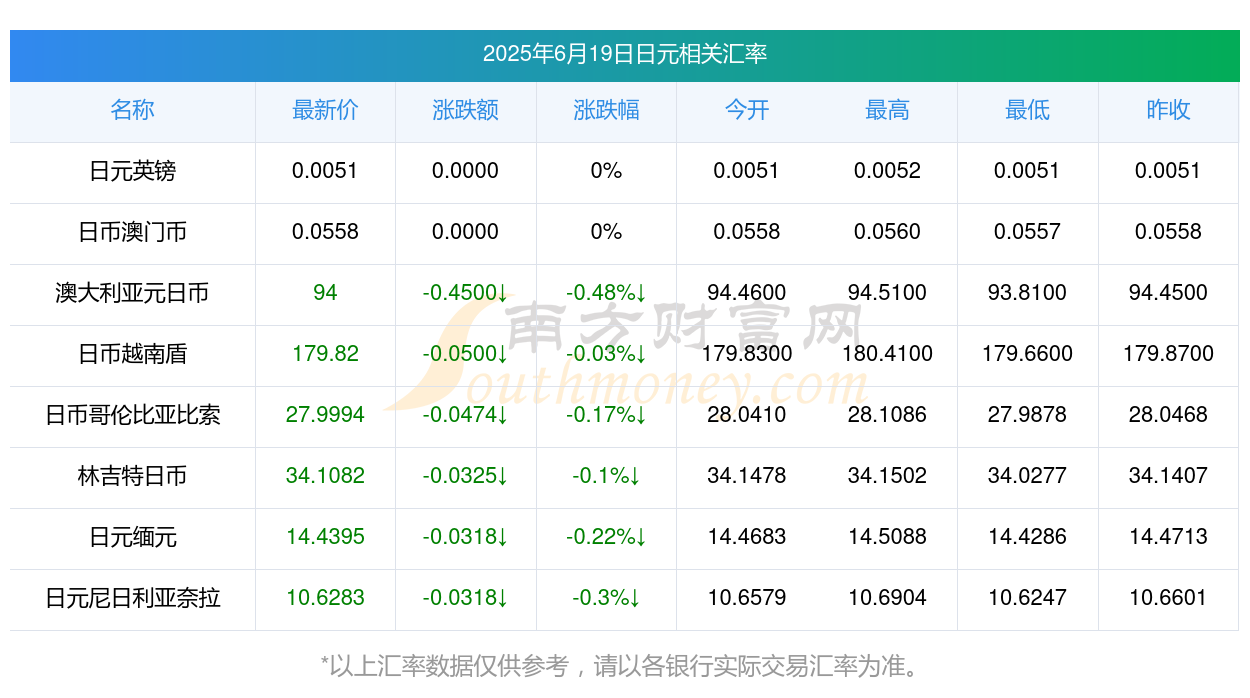Click the percent change '-0.17%↓'

tap(606, 415)
